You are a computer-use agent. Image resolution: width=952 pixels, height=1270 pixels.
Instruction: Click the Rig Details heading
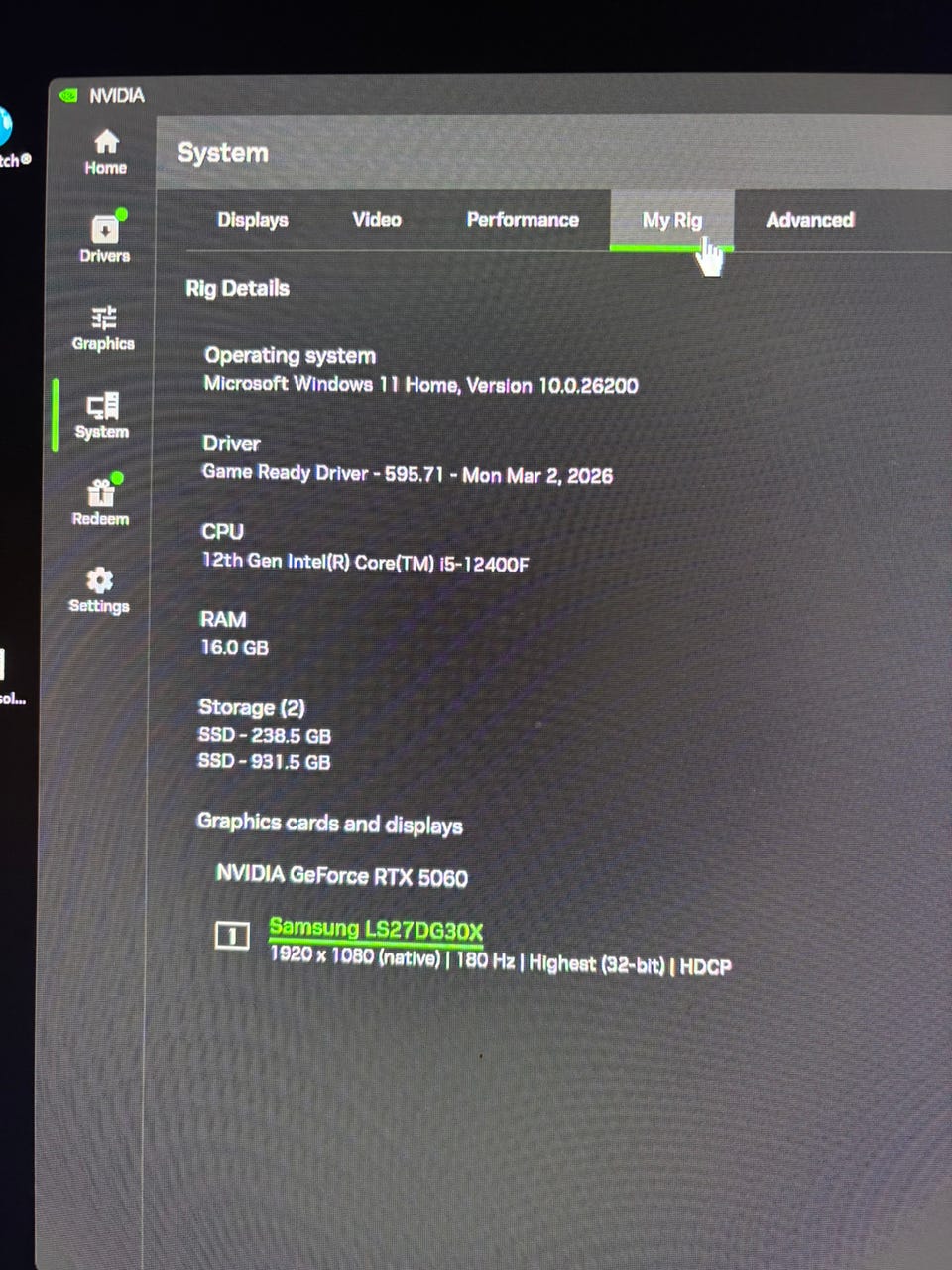pos(238,288)
